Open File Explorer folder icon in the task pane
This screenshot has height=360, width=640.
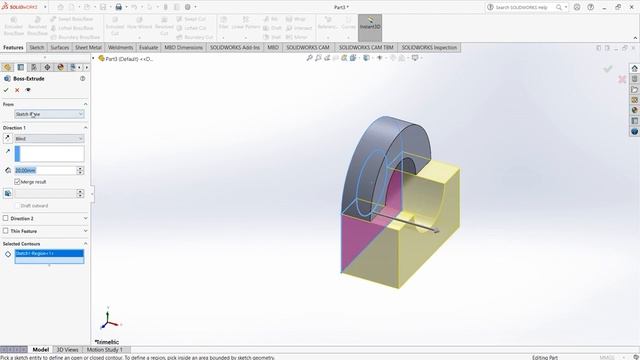(634, 89)
